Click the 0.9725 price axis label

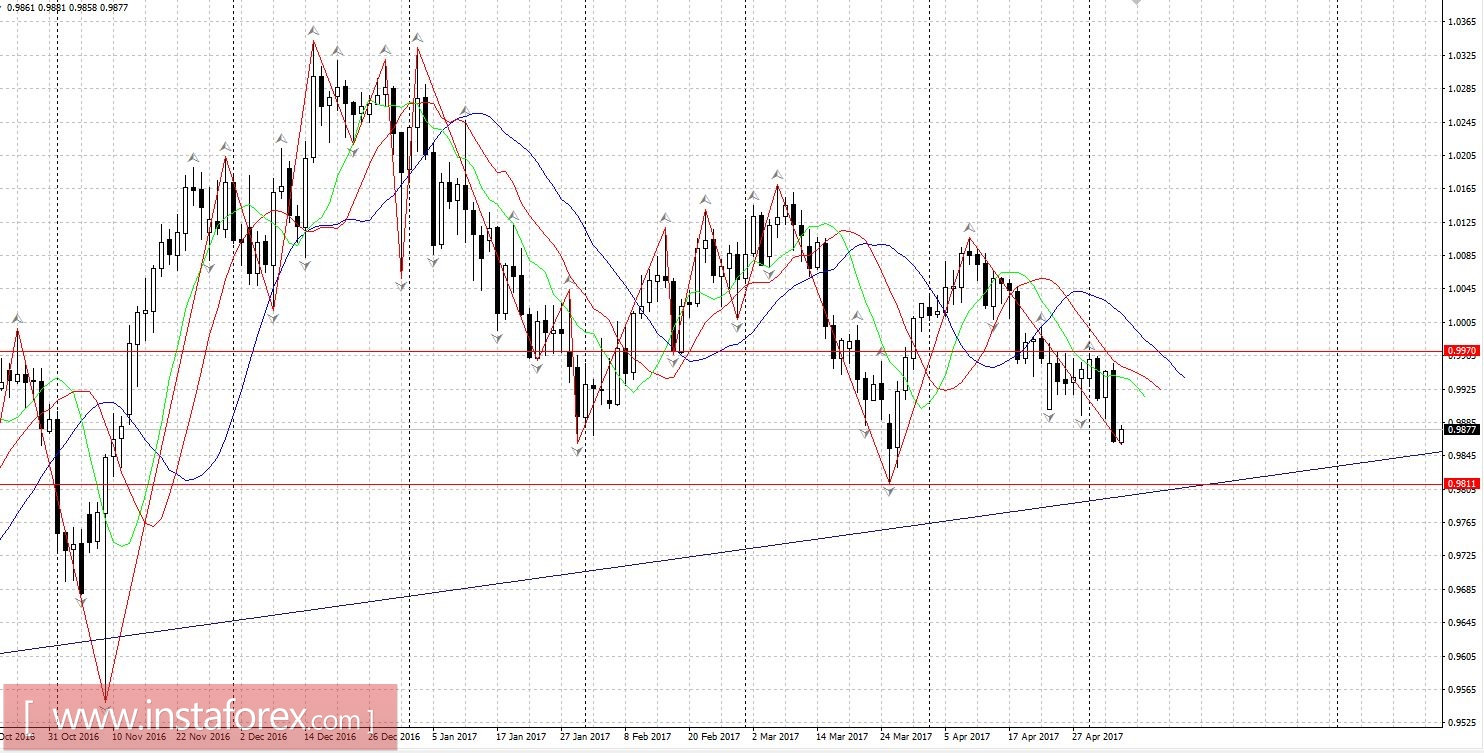point(1461,556)
